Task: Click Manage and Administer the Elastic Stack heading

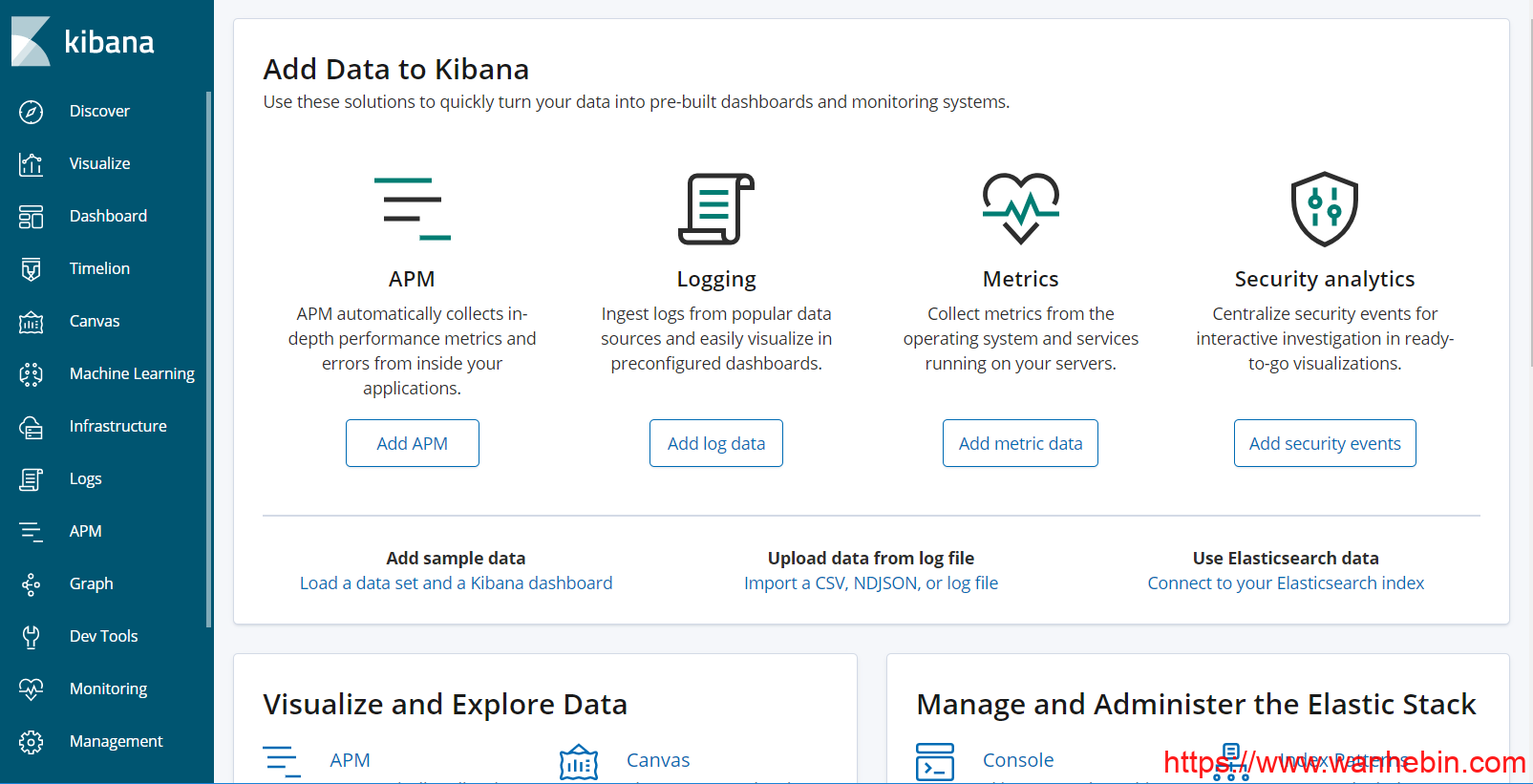Action: [x=1196, y=704]
